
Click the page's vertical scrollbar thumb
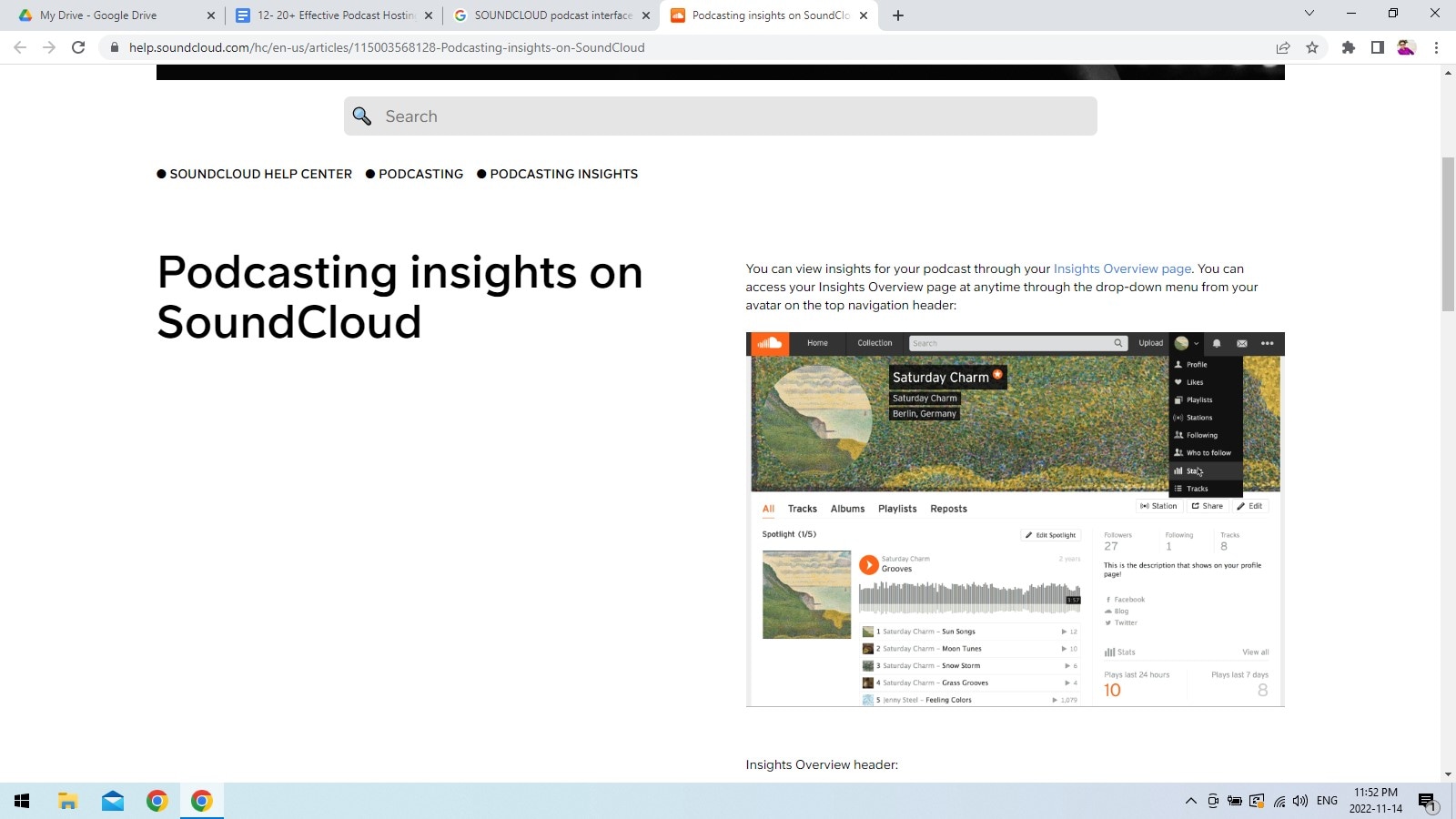click(1448, 235)
